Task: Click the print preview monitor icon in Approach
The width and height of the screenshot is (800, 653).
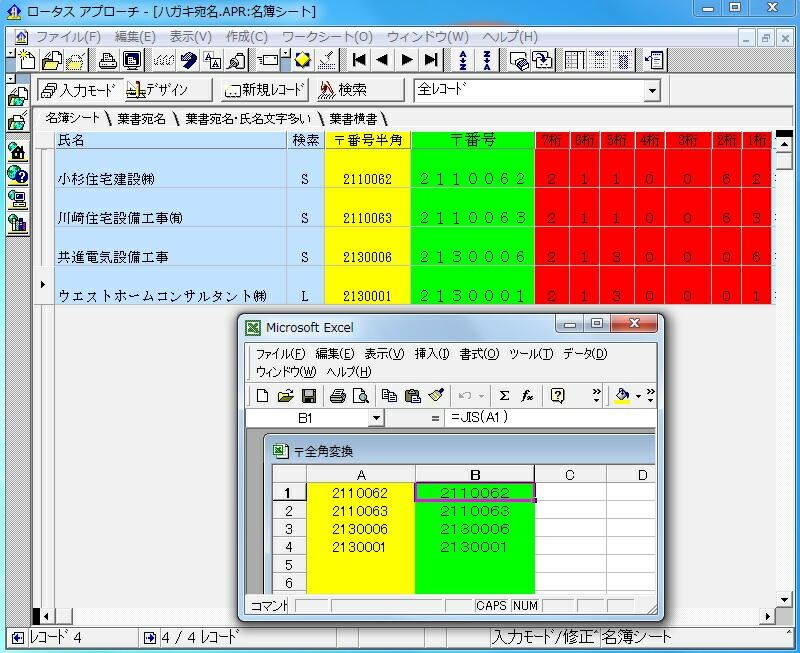Action: 132,60
